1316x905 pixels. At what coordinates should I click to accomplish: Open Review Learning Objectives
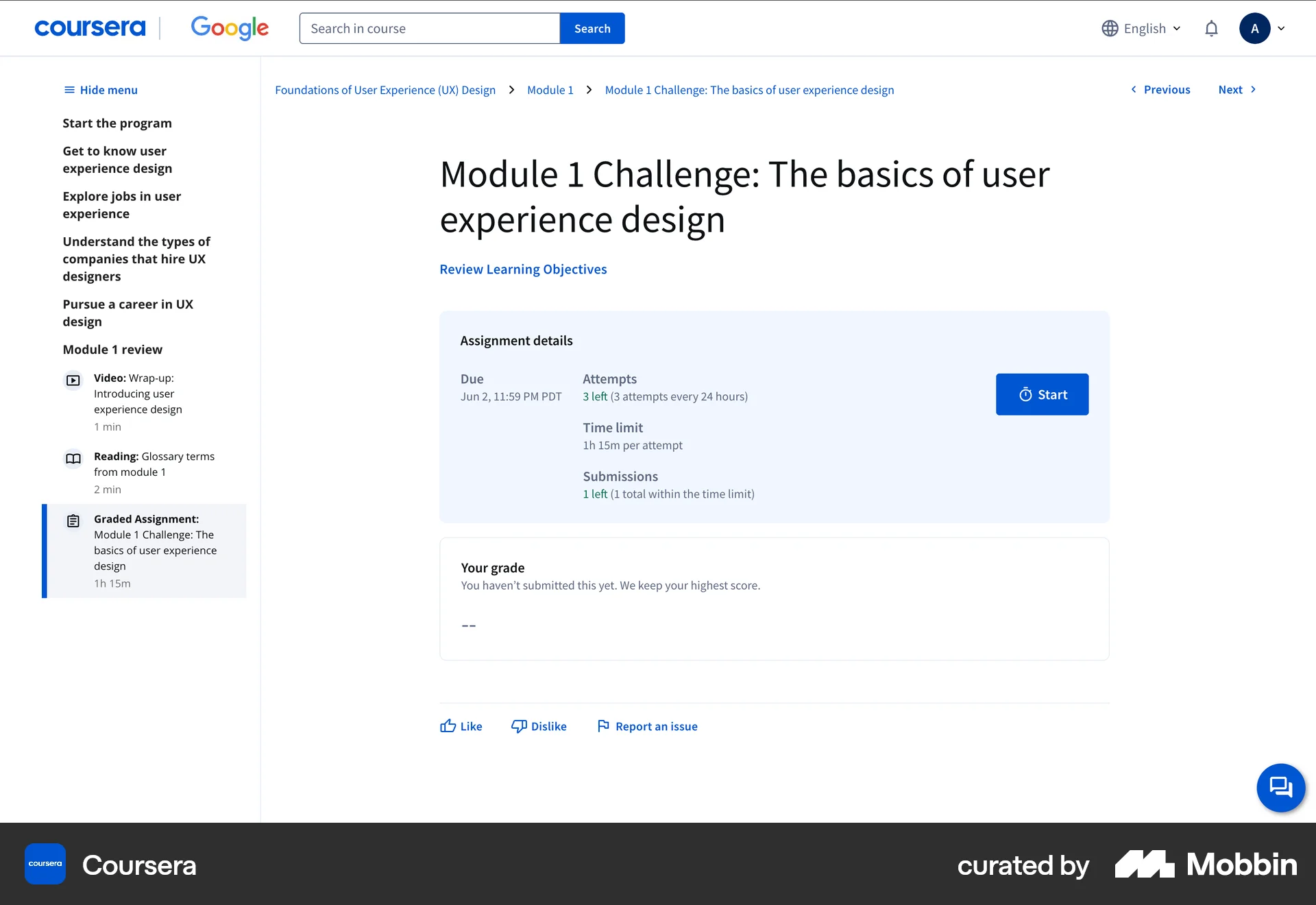pos(523,269)
